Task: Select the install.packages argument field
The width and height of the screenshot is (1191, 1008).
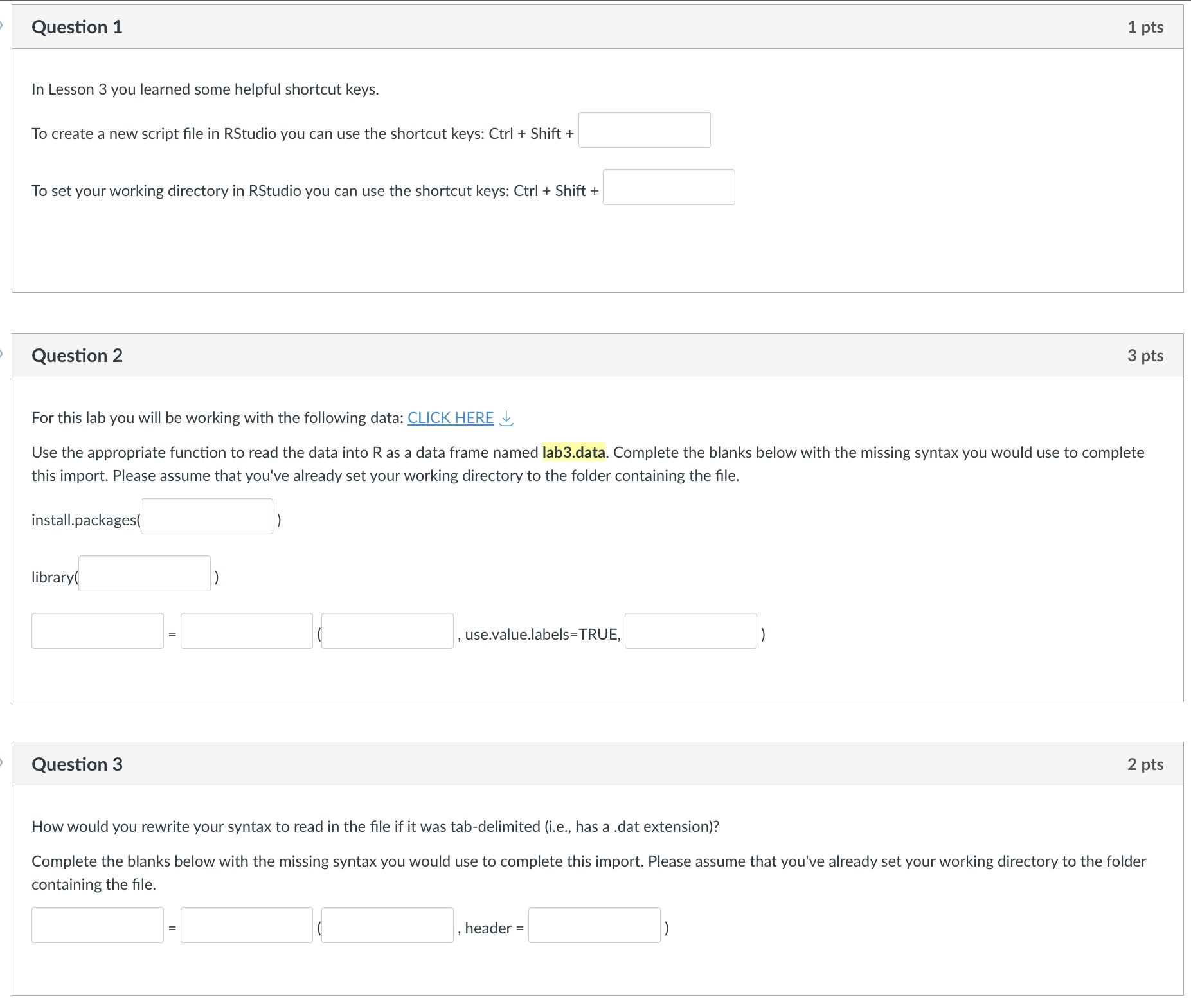Action: point(207,516)
